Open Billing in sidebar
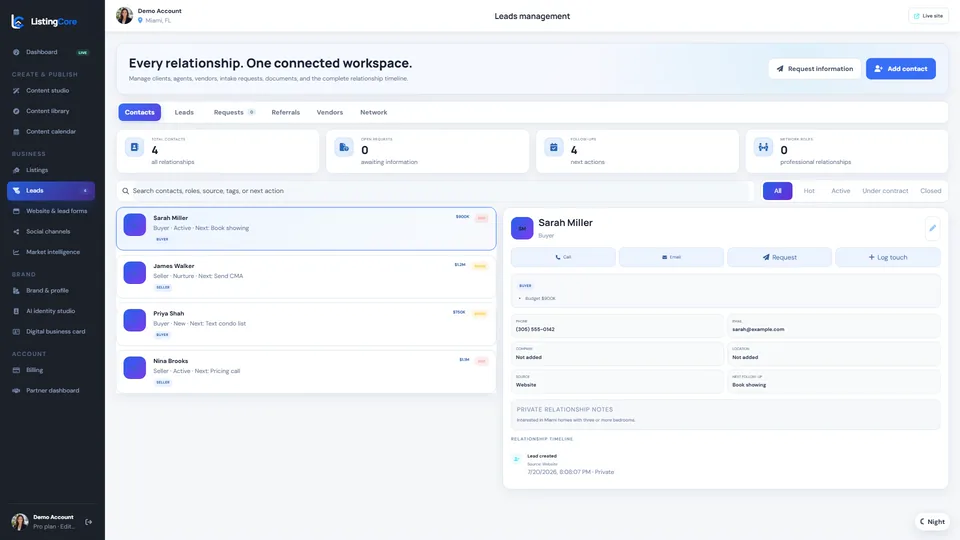Image resolution: width=960 pixels, height=540 pixels. [51, 370]
